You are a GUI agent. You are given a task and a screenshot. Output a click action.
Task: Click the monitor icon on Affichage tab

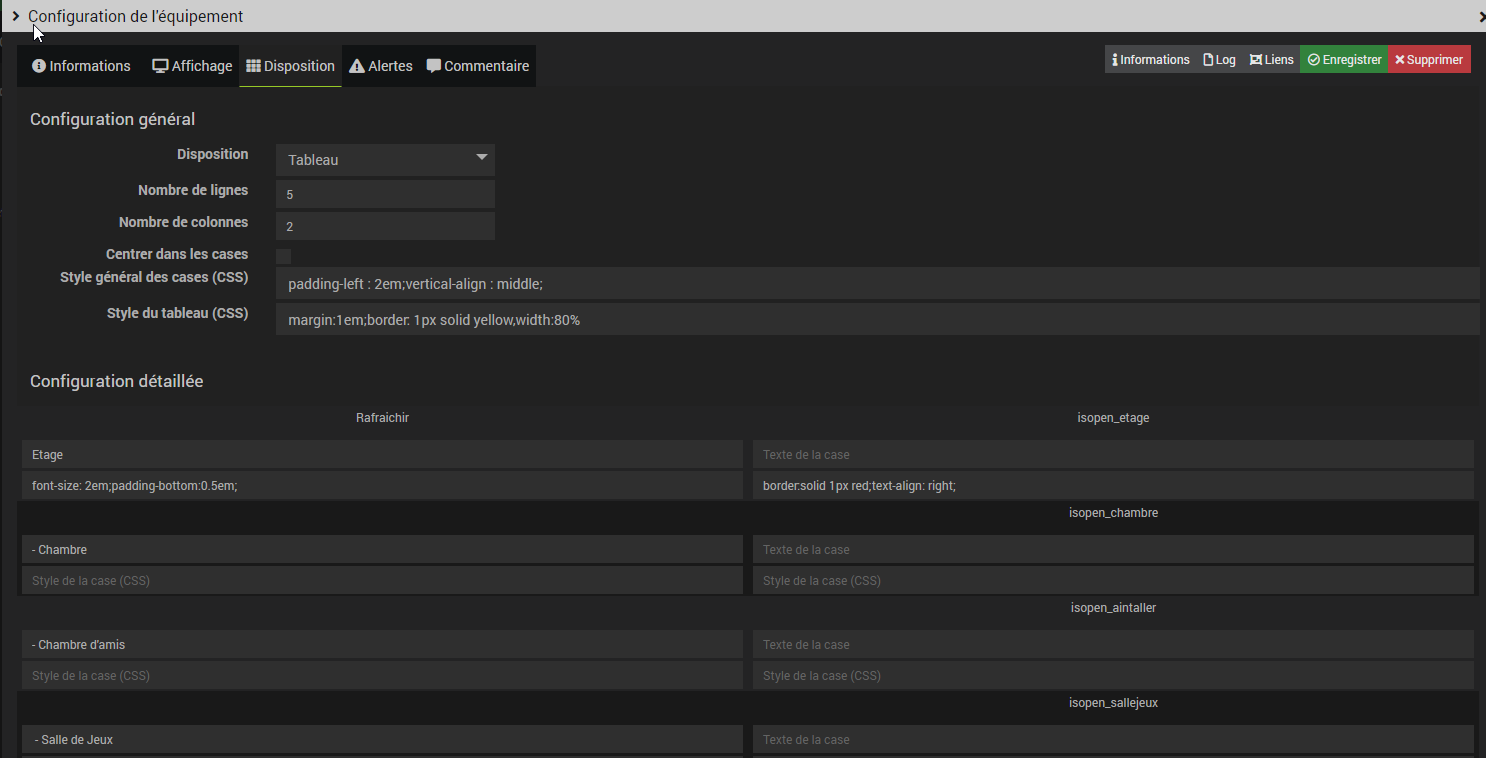[x=160, y=66]
